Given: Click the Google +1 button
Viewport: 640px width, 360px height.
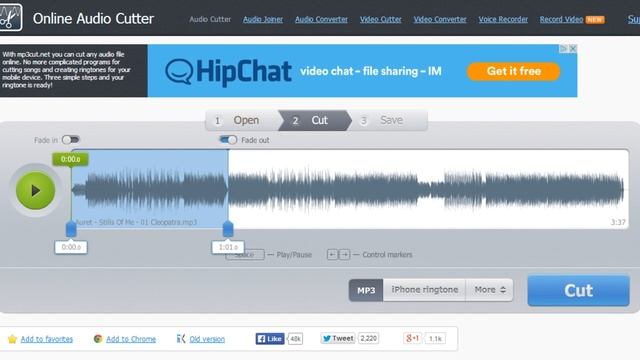Looking at the screenshot, I should pyautogui.click(x=412, y=338).
